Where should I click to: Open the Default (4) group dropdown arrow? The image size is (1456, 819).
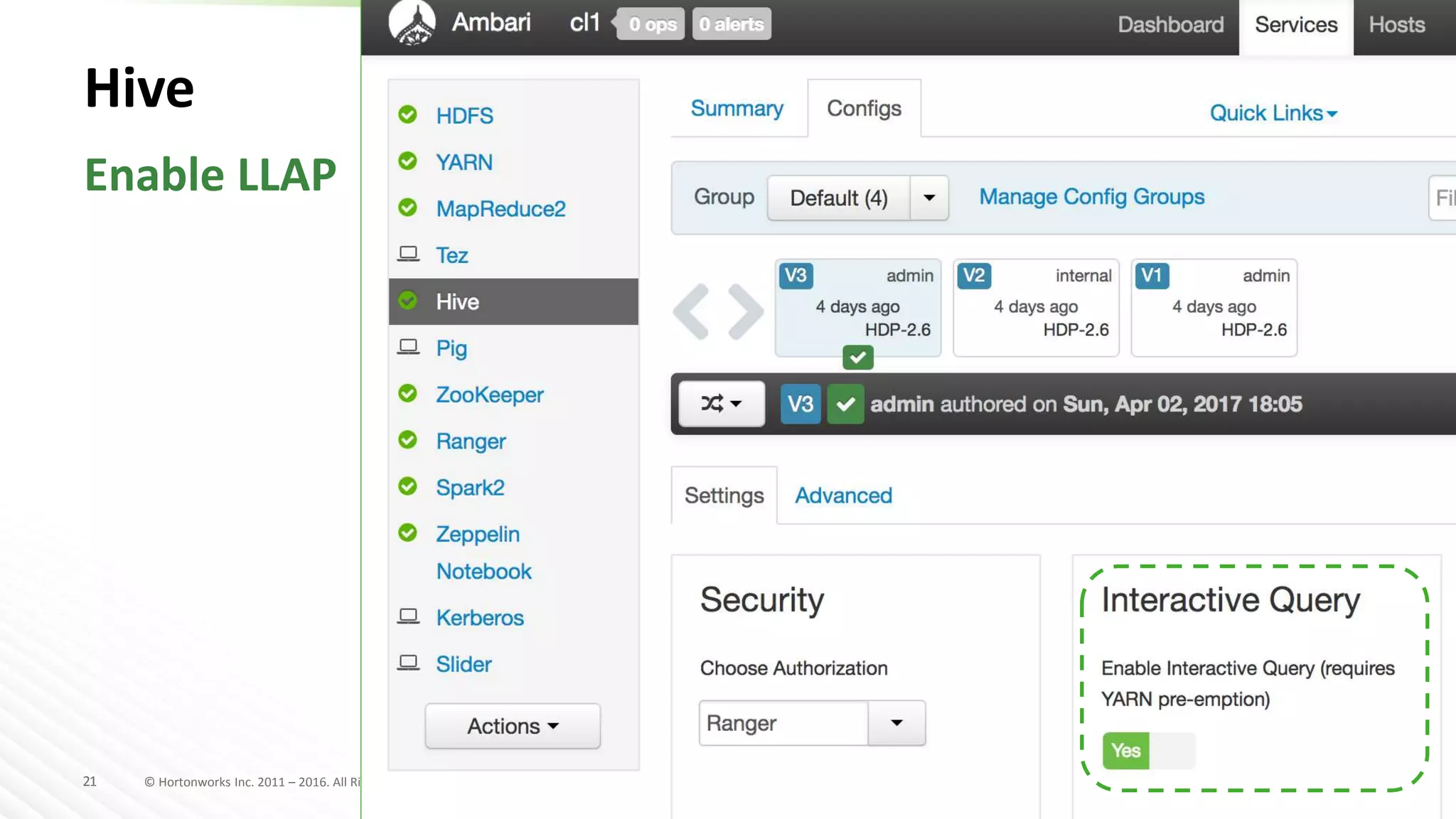pyautogui.click(x=929, y=198)
